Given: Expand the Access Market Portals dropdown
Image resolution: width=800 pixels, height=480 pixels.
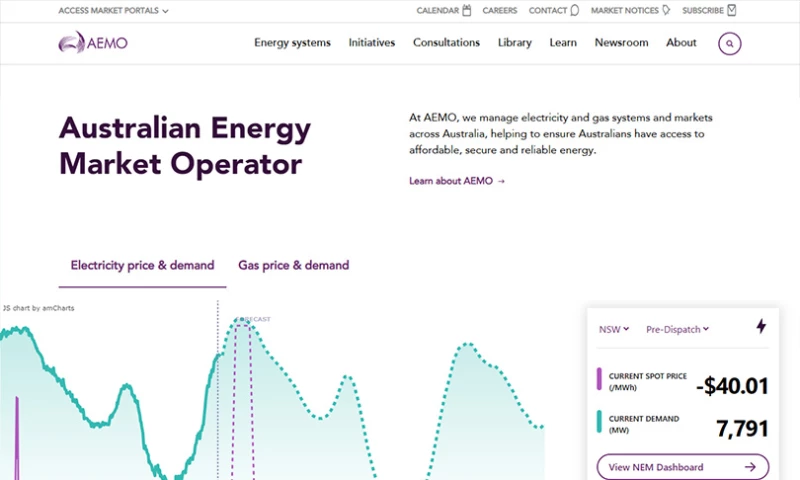Looking at the screenshot, I should (113, 11).
